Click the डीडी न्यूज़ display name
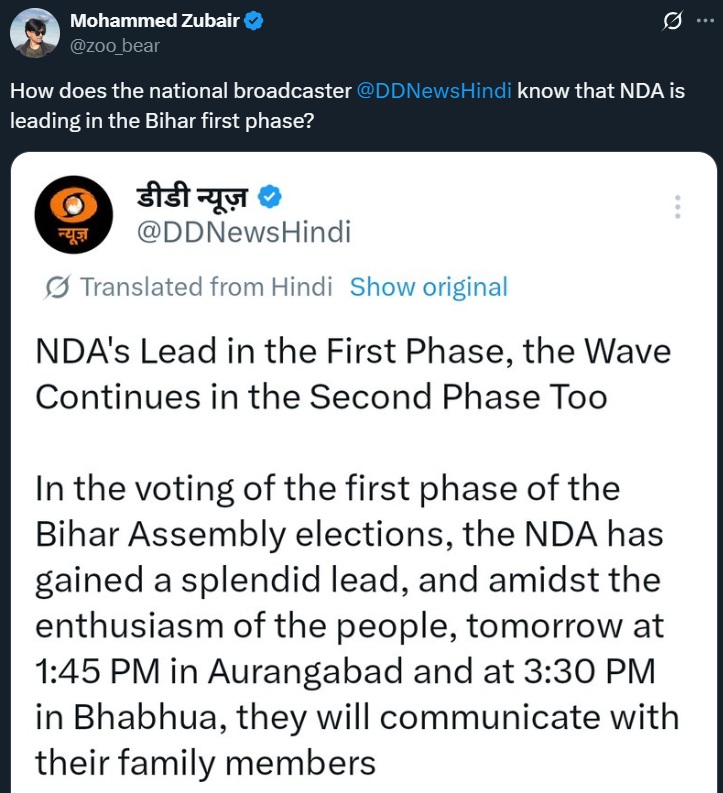This screenshot has width=723, height=793. pyautogui.click(x=192, y=196)
